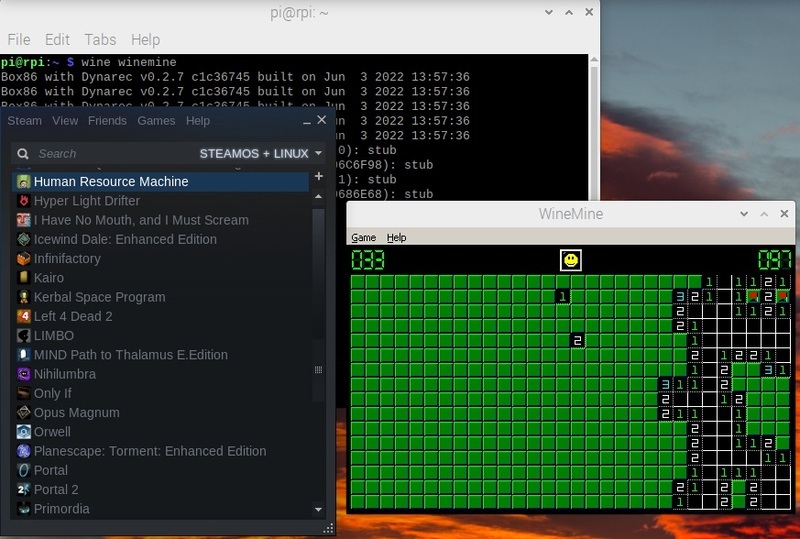This screenshot has width=800, height=539.
Task: Open the Help menu in WineMine
Action: coord(396,237)
